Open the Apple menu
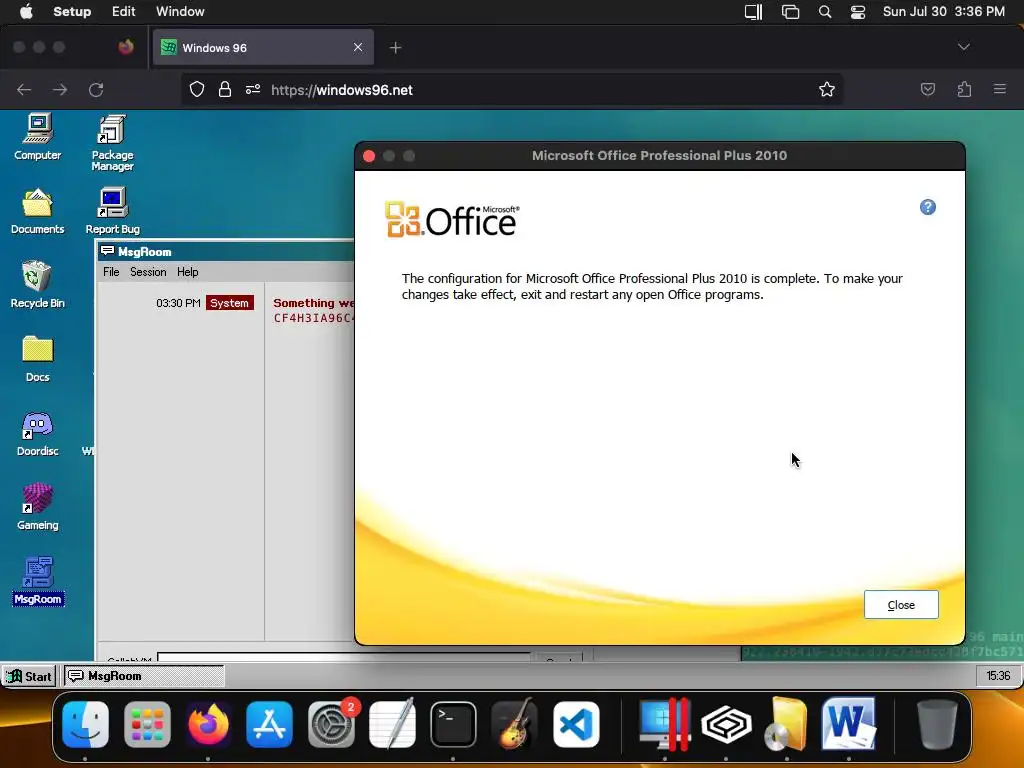The image size is (1024, 768). pos(26,12)
